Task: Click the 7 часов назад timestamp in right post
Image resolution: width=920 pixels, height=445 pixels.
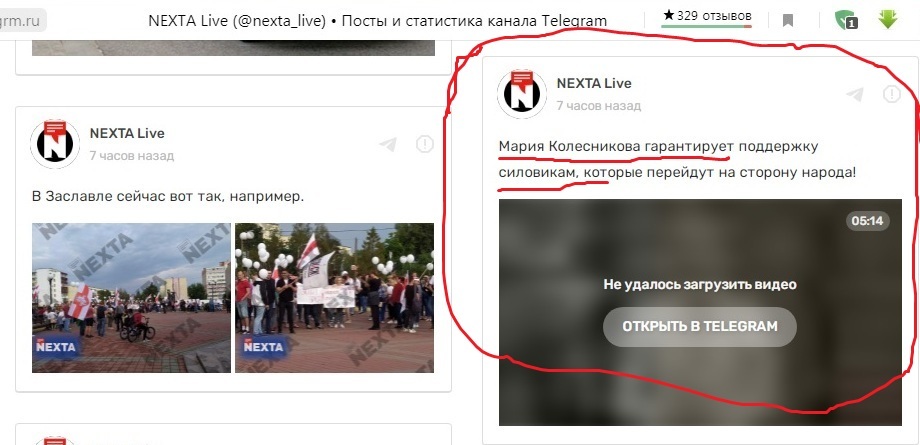Action: (598, 106)
